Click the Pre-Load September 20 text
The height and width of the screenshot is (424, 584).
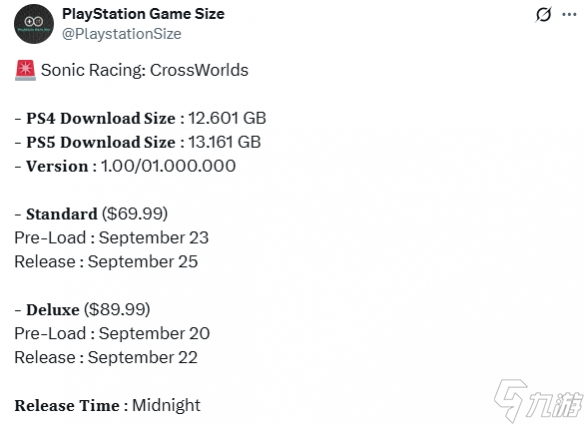tap(112, 333)
